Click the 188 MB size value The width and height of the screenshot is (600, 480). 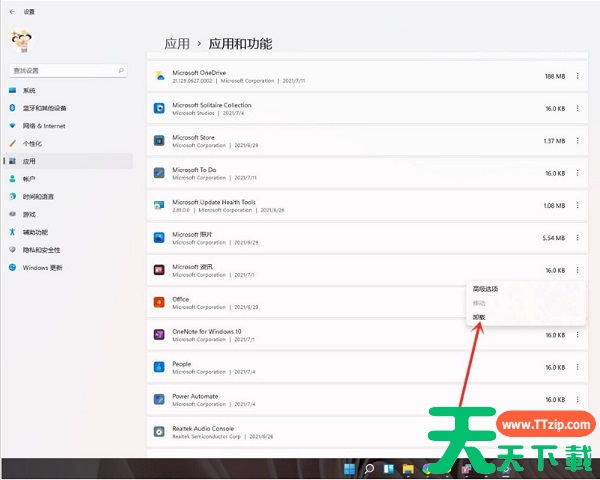tap(555, 76)
